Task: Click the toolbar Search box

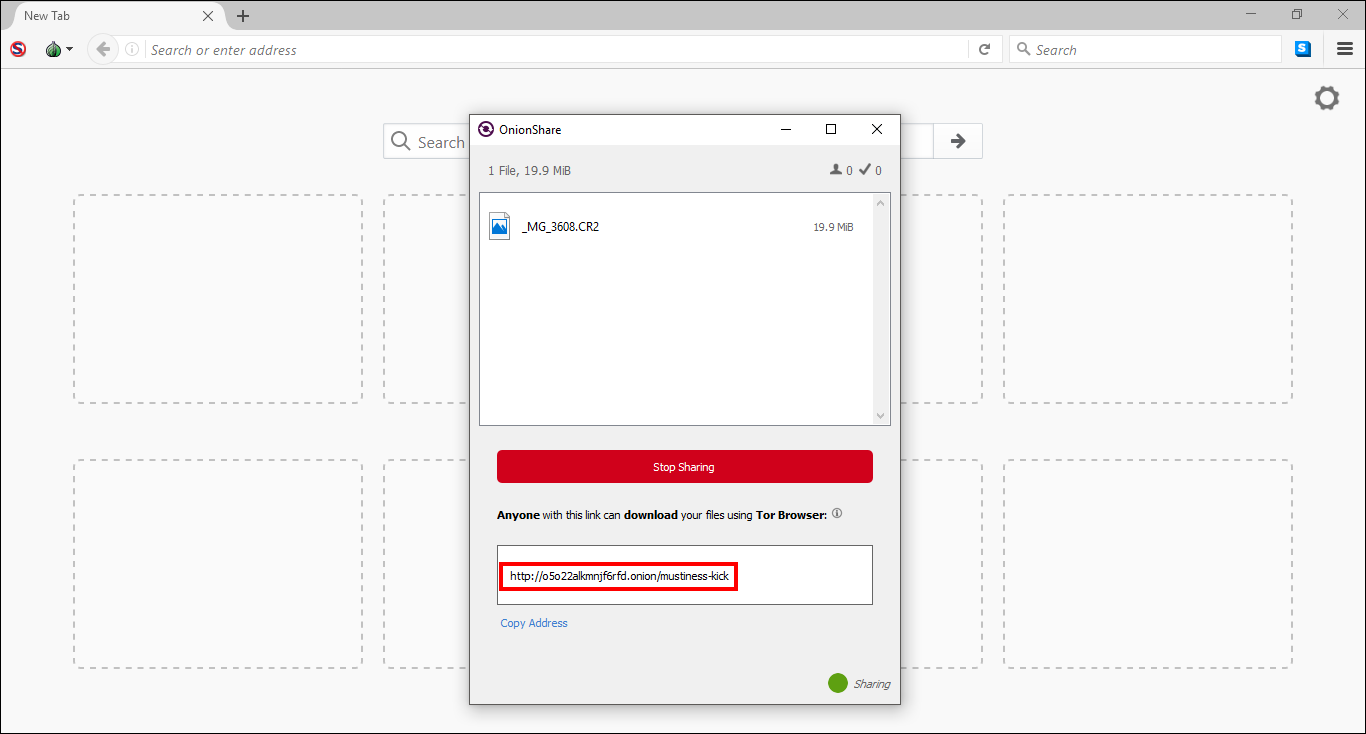Action: click(x=1145, y=50)
